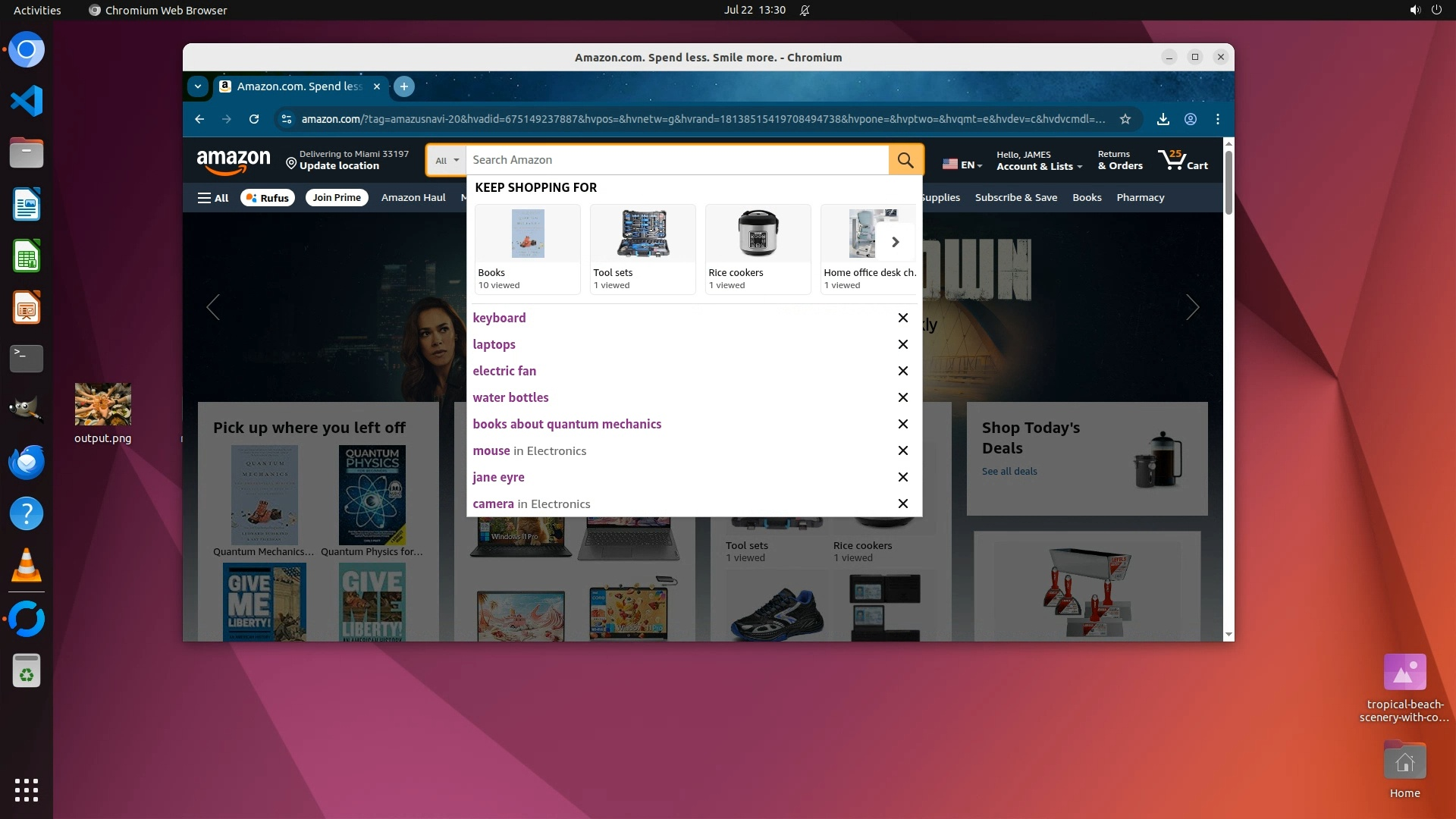Click the Amazon logo
The width and height of the screenshot is (1456, 819).
coord(234,160)
